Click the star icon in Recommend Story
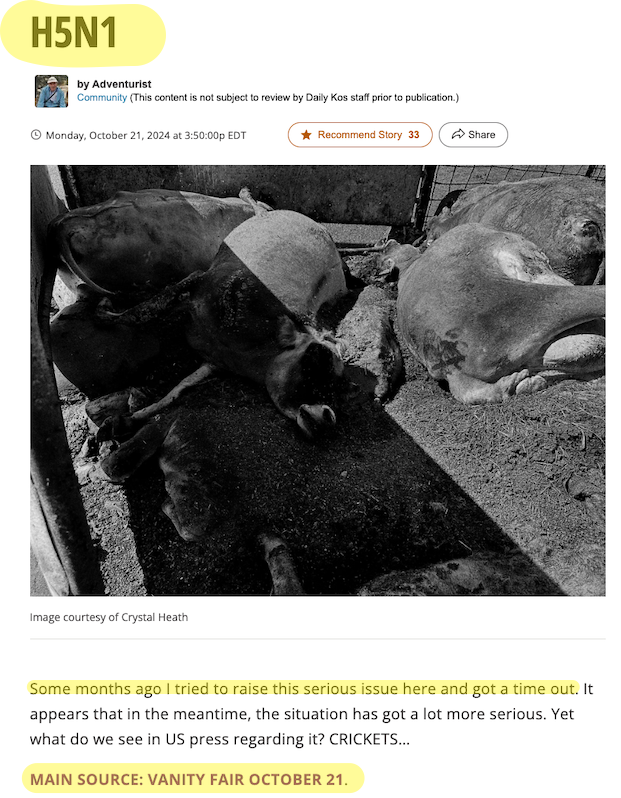The image size is (621, 798). pyautogui.click(x=306, y=135)
